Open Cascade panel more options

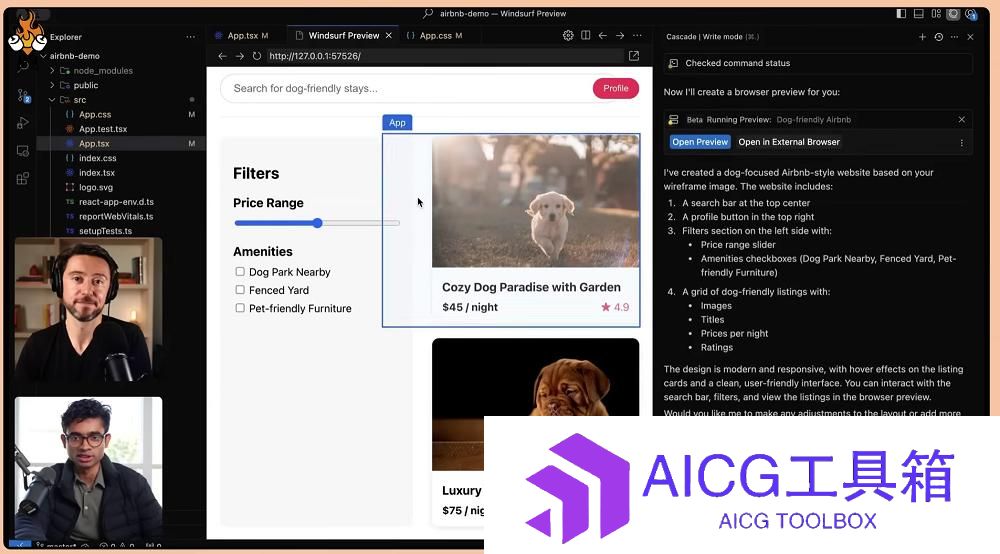coord(954,37)
